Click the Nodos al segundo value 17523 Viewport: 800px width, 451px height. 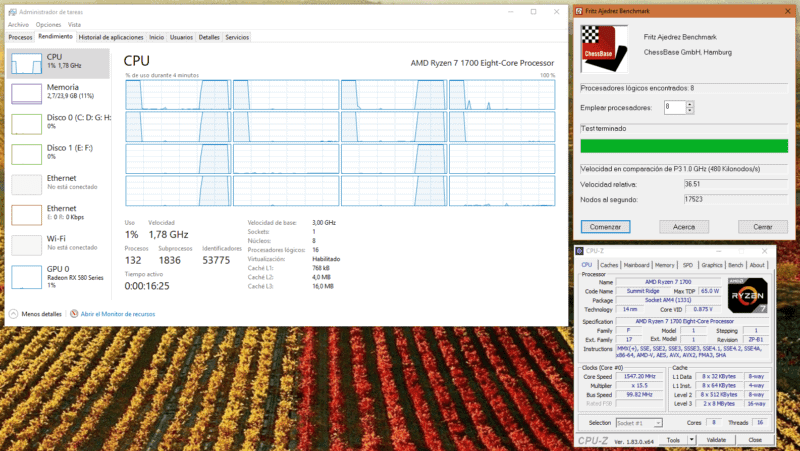coord(736,199)
